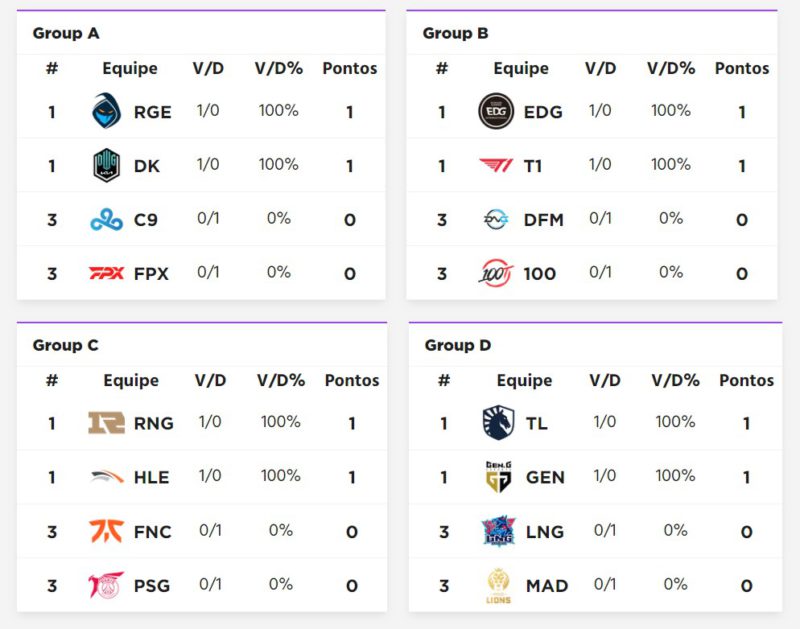Click the DFM team logo

tap(496, 219)
